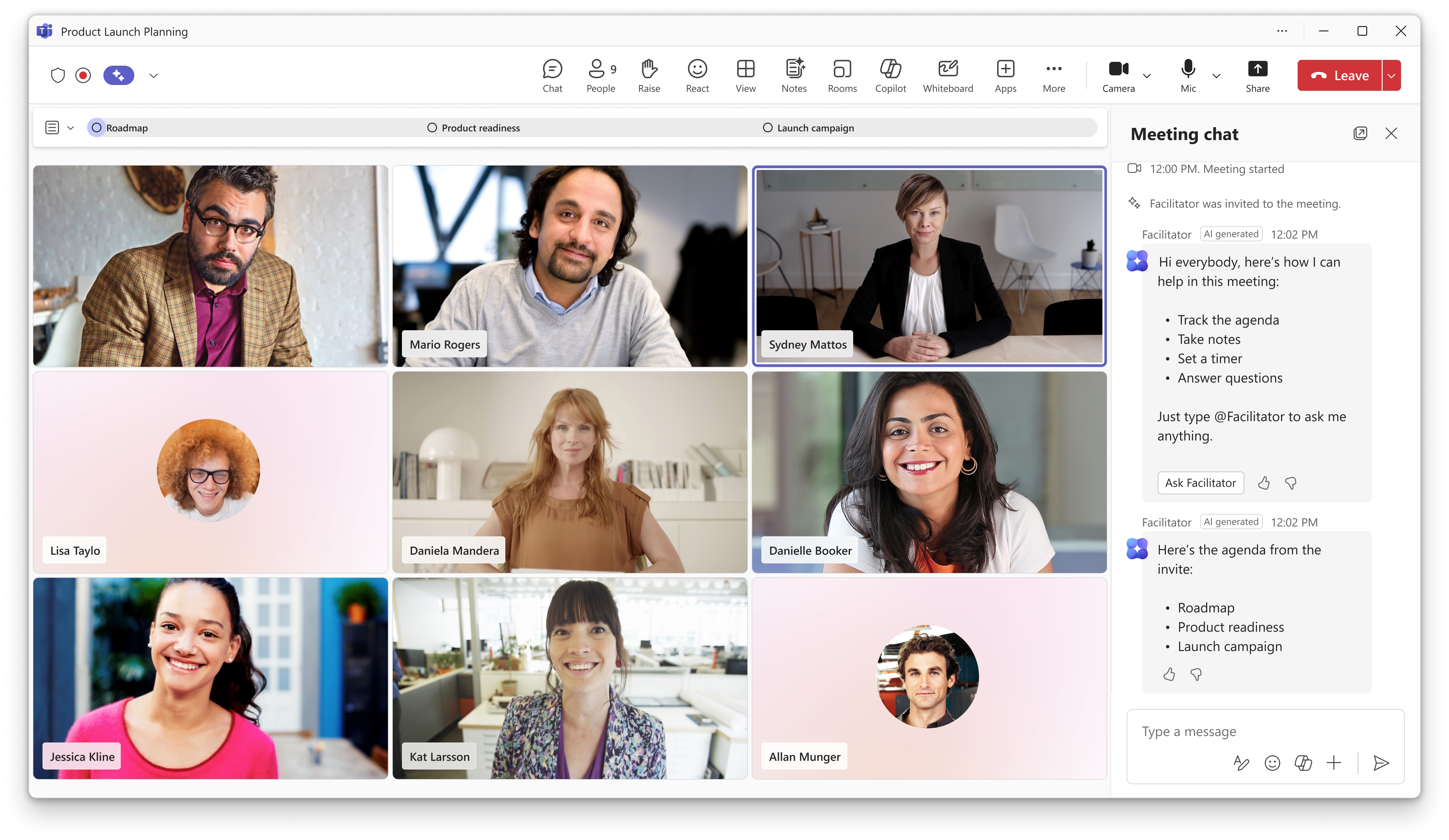Give a thumbs up to the agenda message

coord(1168,674)
